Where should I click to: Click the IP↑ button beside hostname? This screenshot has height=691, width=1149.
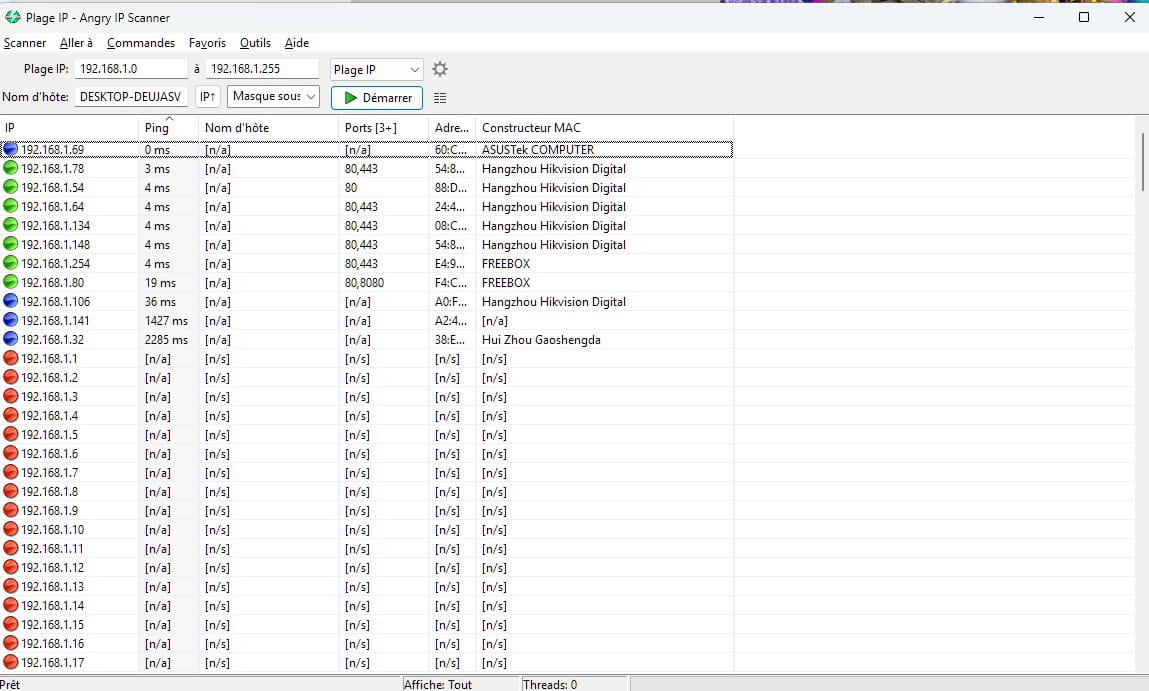(207, 97)
